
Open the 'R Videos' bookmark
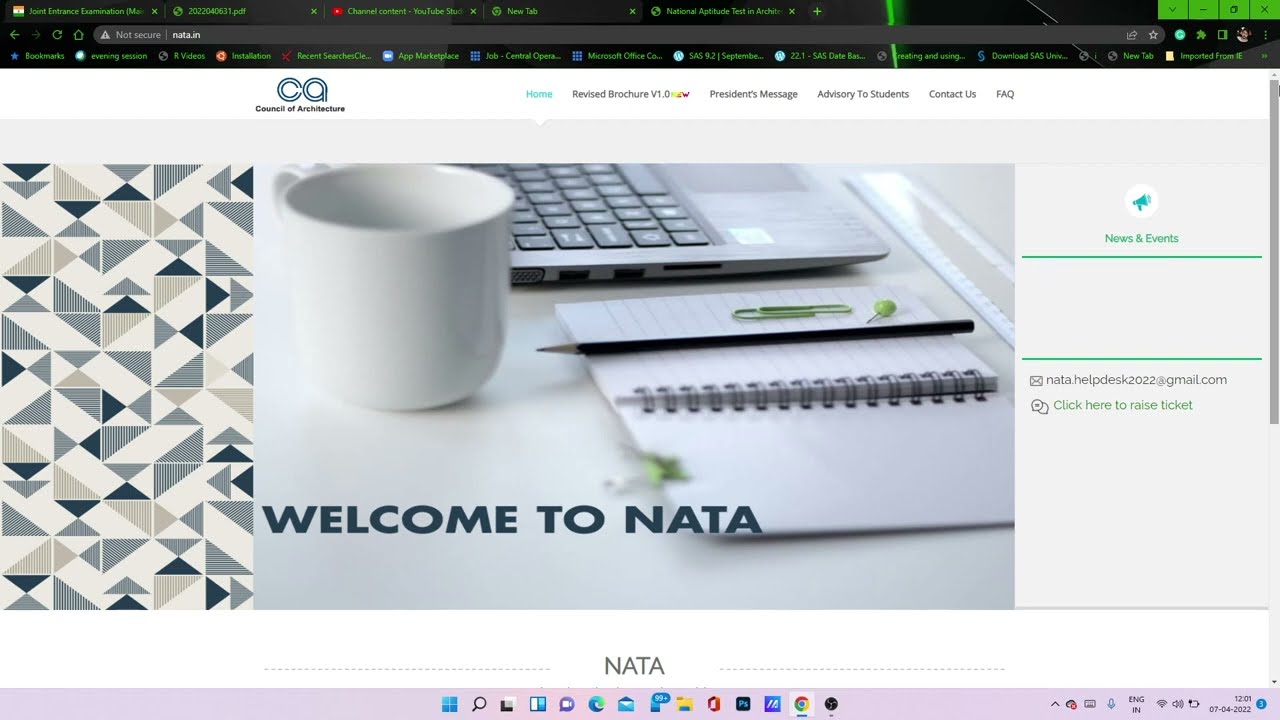click(181, 56)
